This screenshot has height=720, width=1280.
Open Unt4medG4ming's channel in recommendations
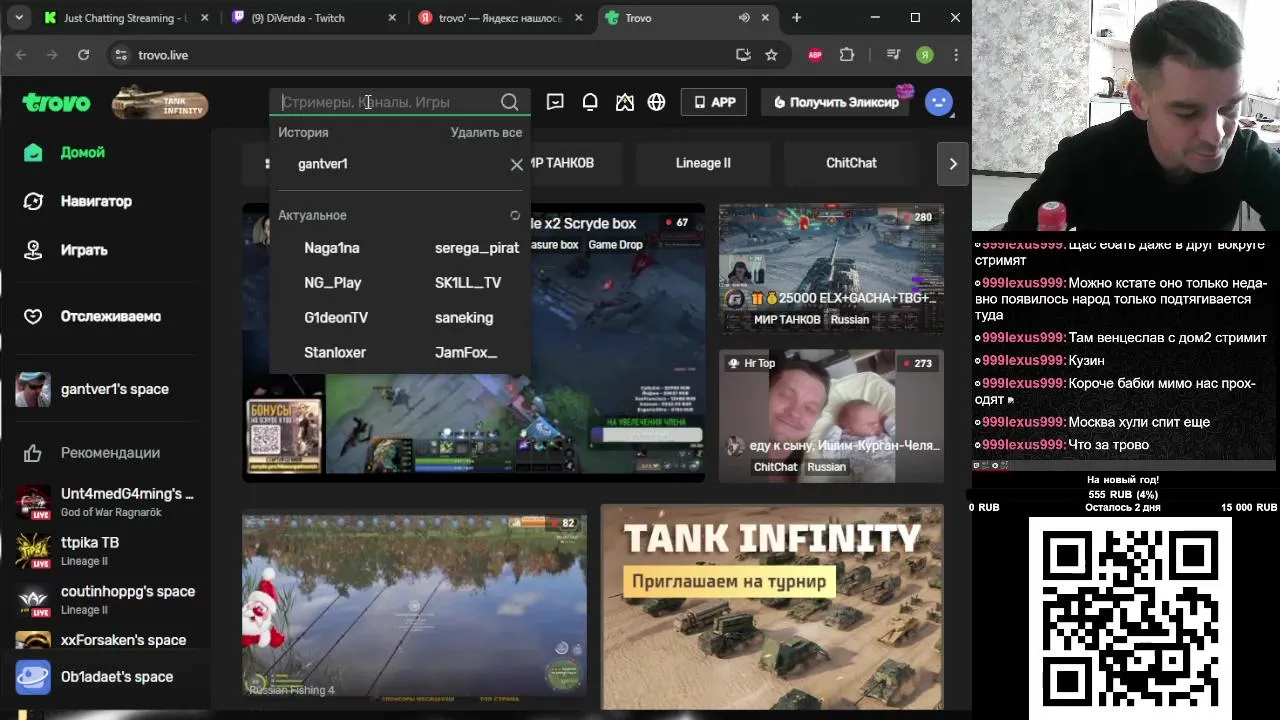pyautogui.click(x=105, y=502)
